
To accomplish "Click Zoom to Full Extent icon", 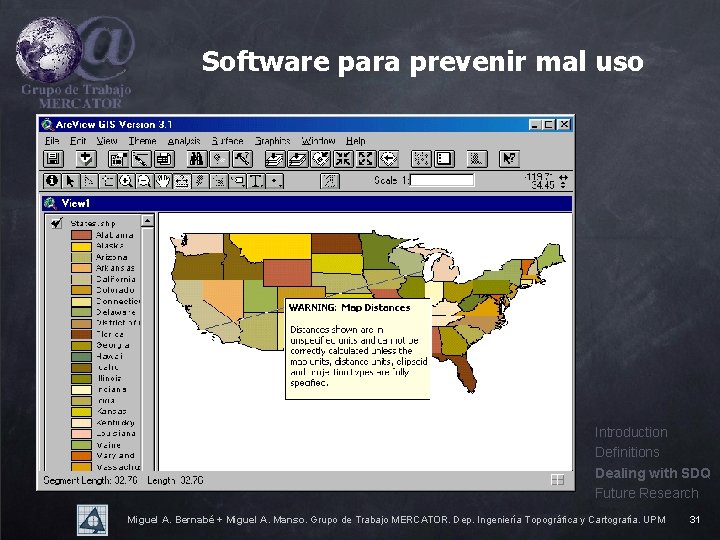I will click(x=275, y=159).
